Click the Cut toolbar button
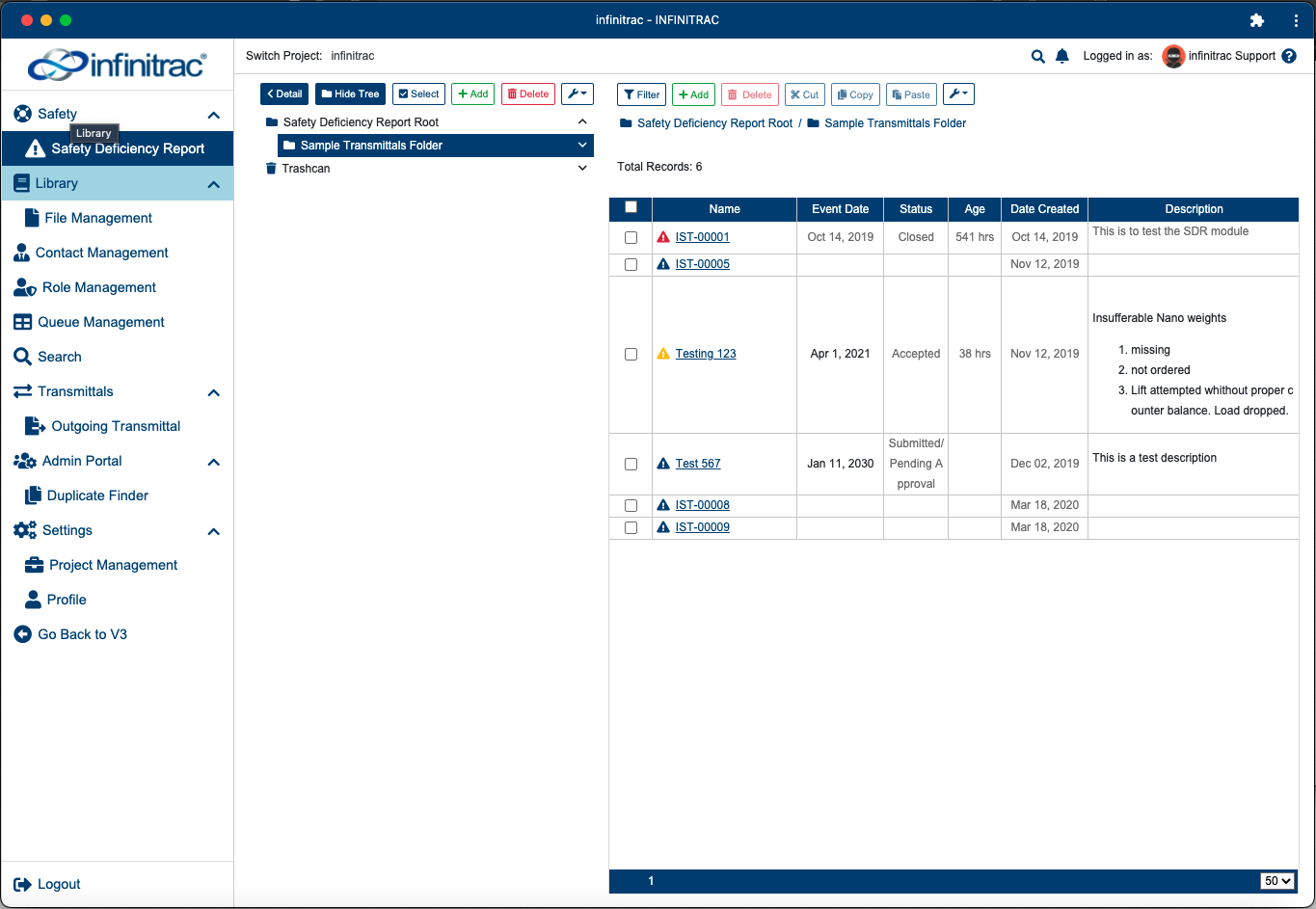This screenshot has height=909, width=1316. click(x=805, y=94)
